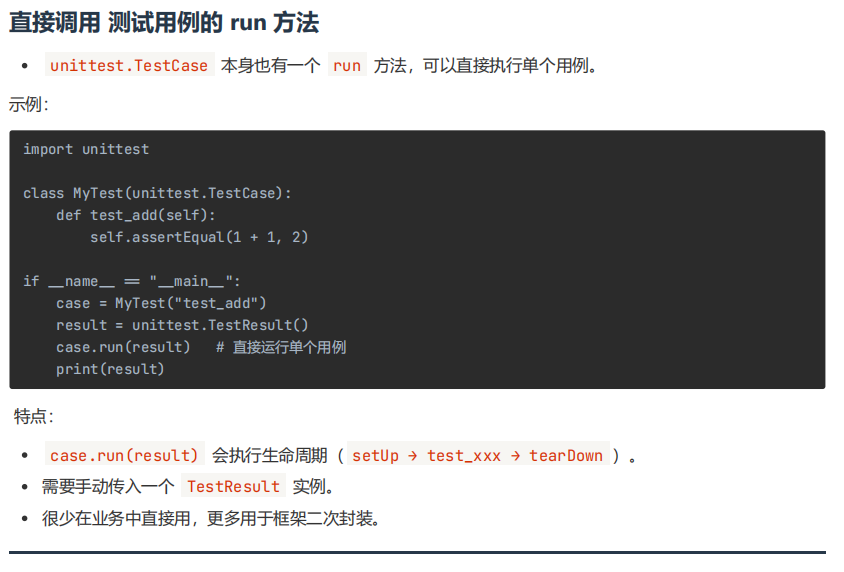844x572 pixels.
Task: Click the line 'self.assertEqual(1 + 1, 2)'
Action: [x=199, y=237]
